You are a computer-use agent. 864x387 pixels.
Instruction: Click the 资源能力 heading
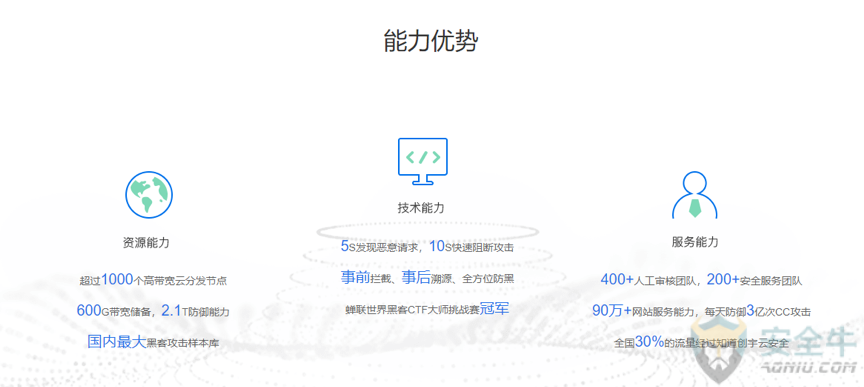145,243
